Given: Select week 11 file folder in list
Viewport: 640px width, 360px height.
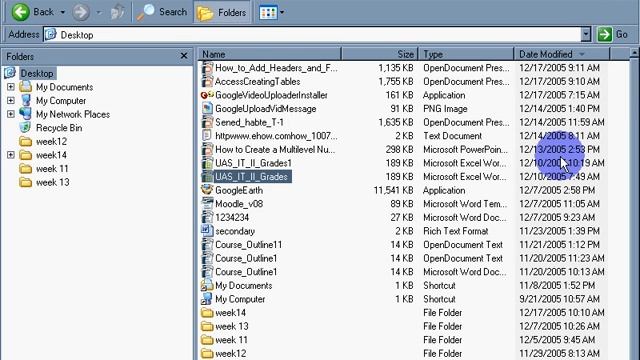Looking at the screenshot, I should (x=231, y=340).
